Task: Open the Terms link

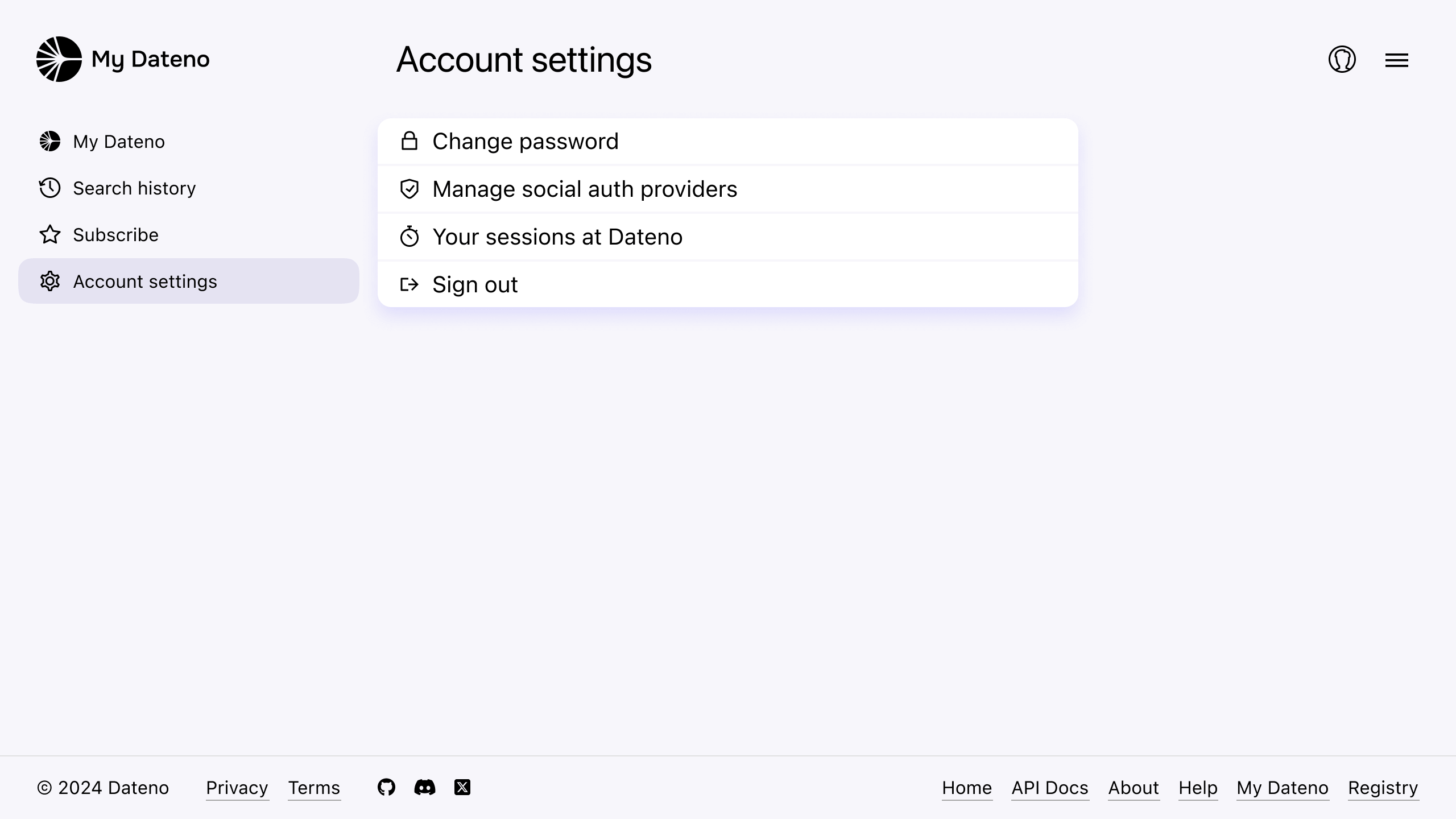Action: pyautogui.click(x=314, y=788)
